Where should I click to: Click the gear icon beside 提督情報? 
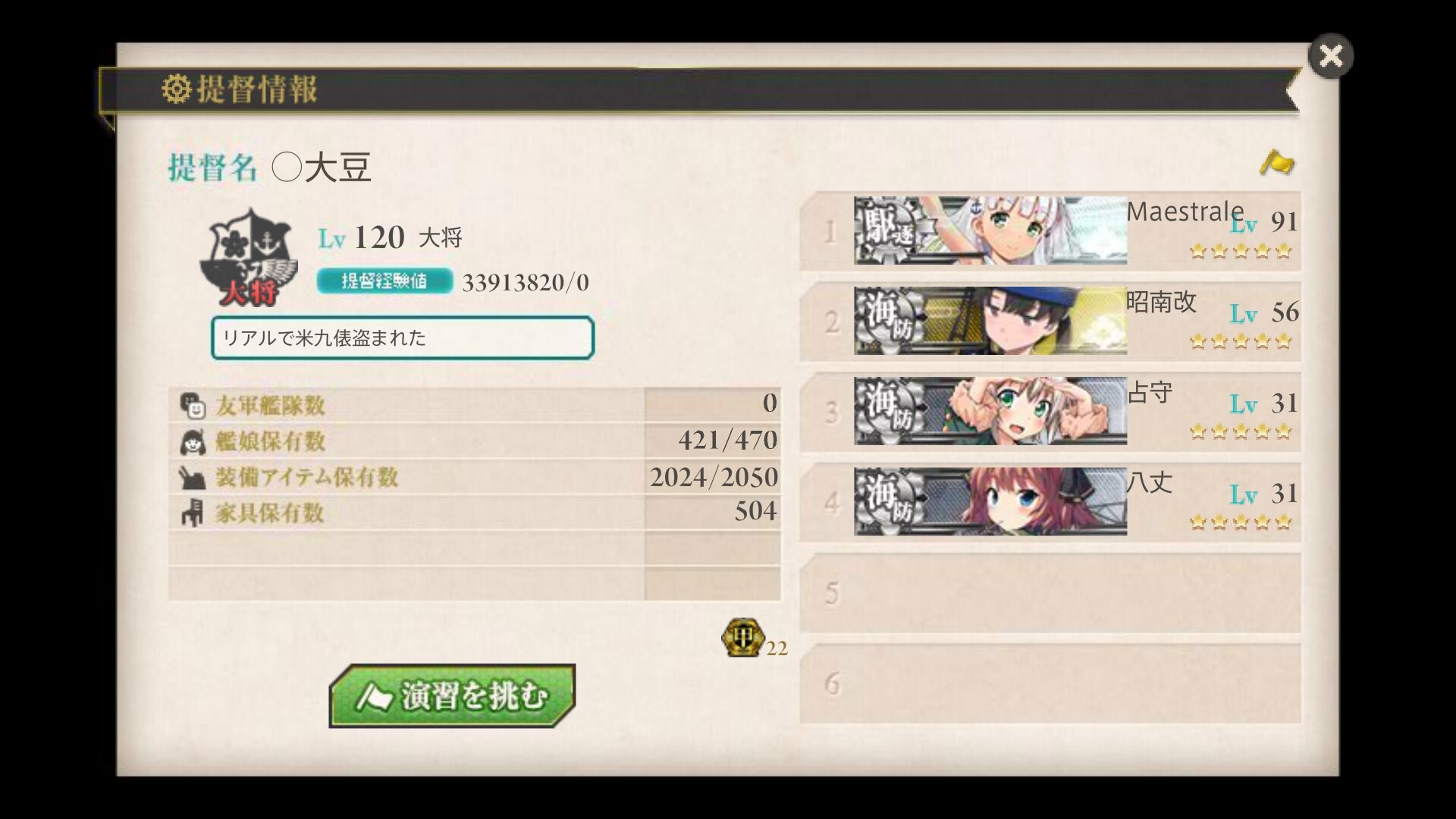tap(176, 89)
